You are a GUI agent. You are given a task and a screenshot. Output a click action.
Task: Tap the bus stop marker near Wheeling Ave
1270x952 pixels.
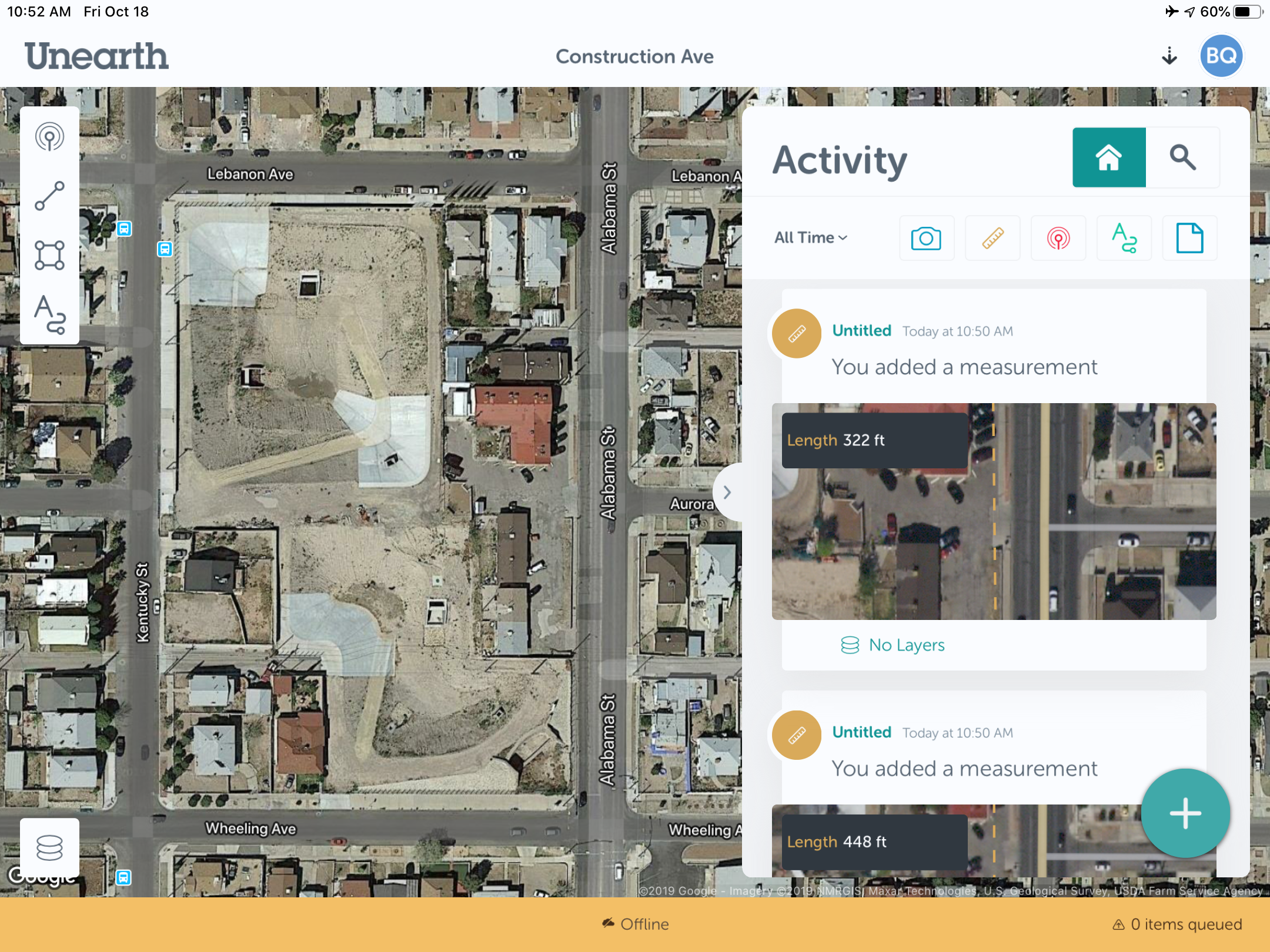pyautogui.click(x=123, y=877)
